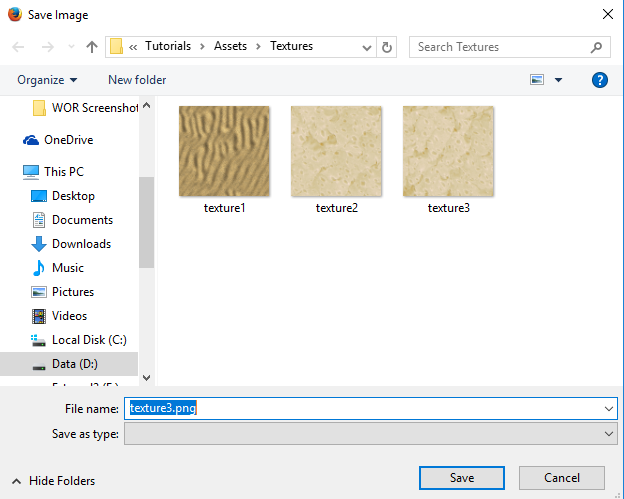Click the Save button
624x499 pixels.
(x=462, y=478)
